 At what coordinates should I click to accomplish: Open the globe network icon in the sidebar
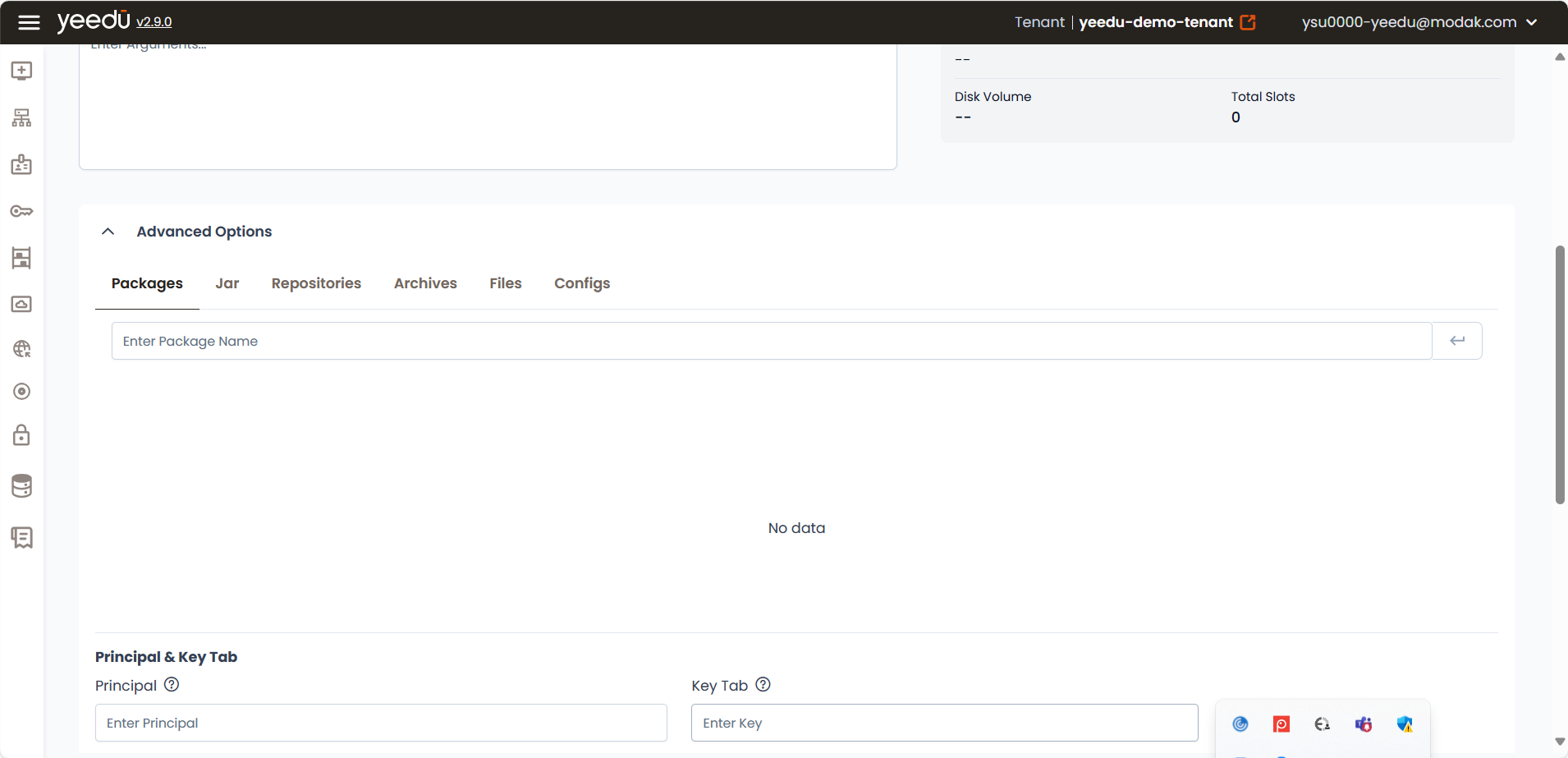[x=22, y=349]
